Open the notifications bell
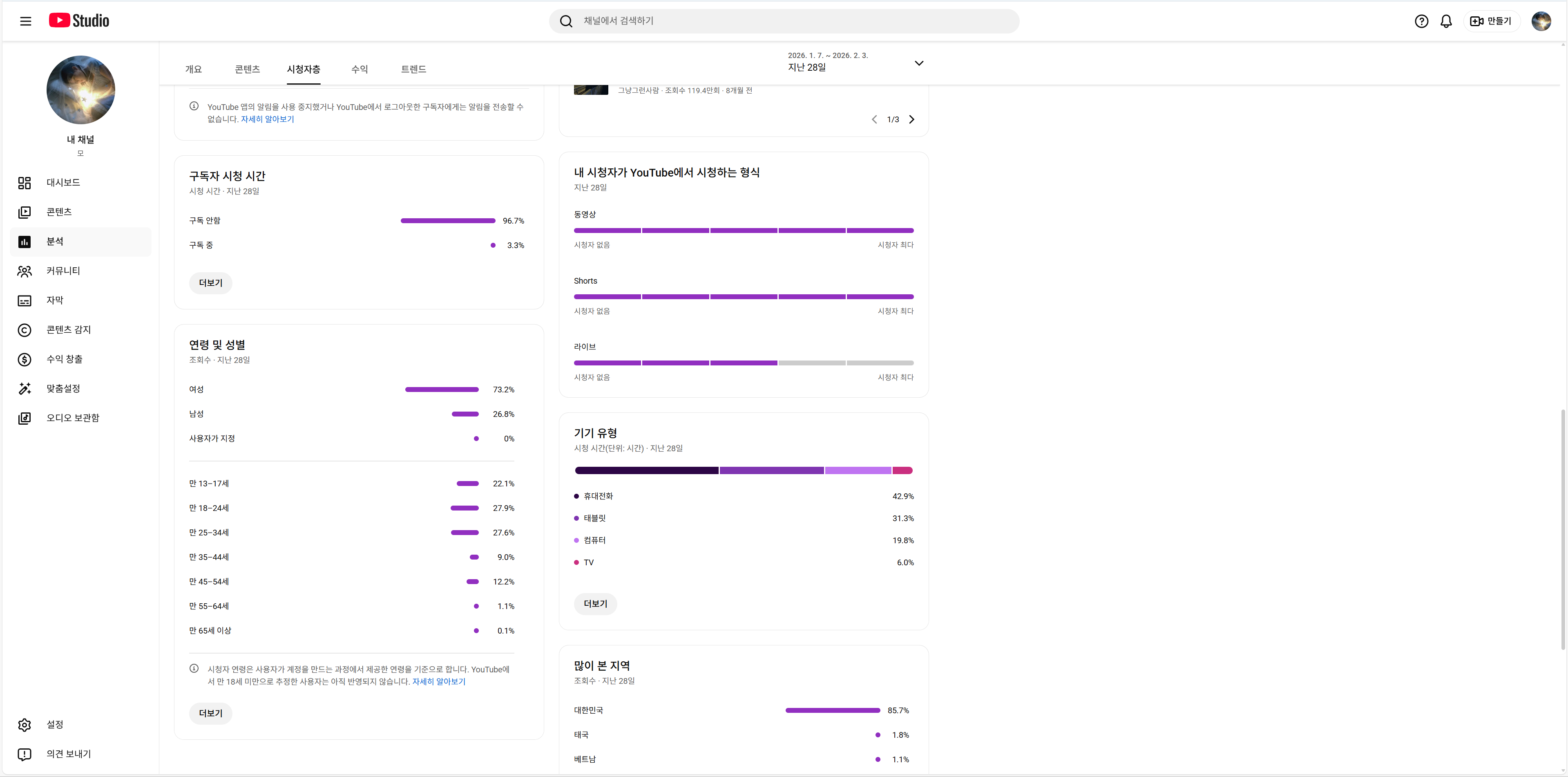This screenshot has width=1568, height=777. 1446,21
